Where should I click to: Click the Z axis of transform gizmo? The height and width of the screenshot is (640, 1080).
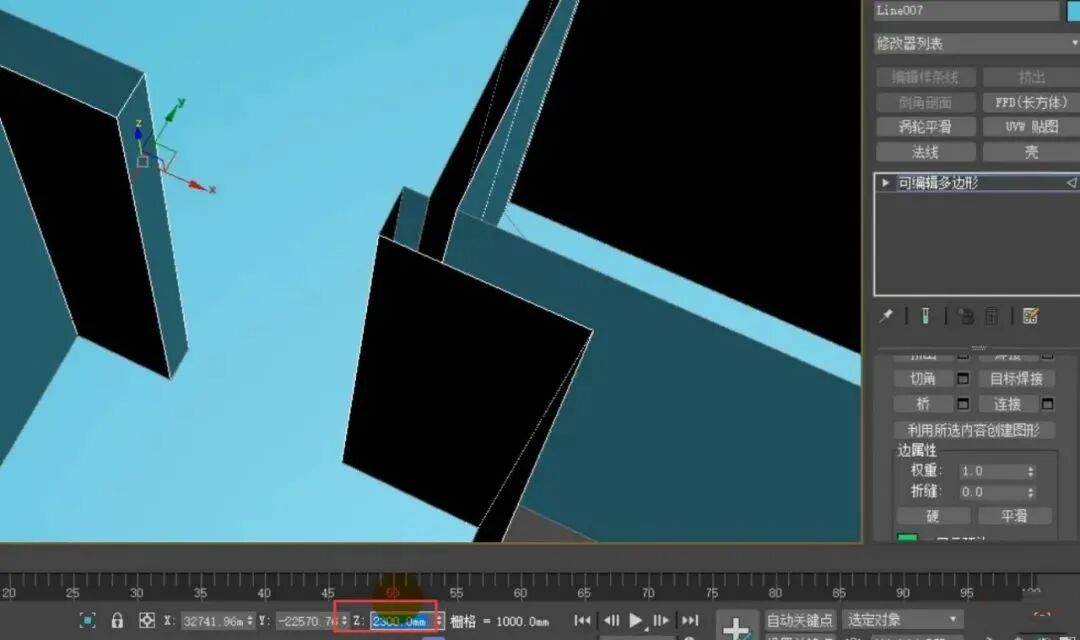coord(138,134)
